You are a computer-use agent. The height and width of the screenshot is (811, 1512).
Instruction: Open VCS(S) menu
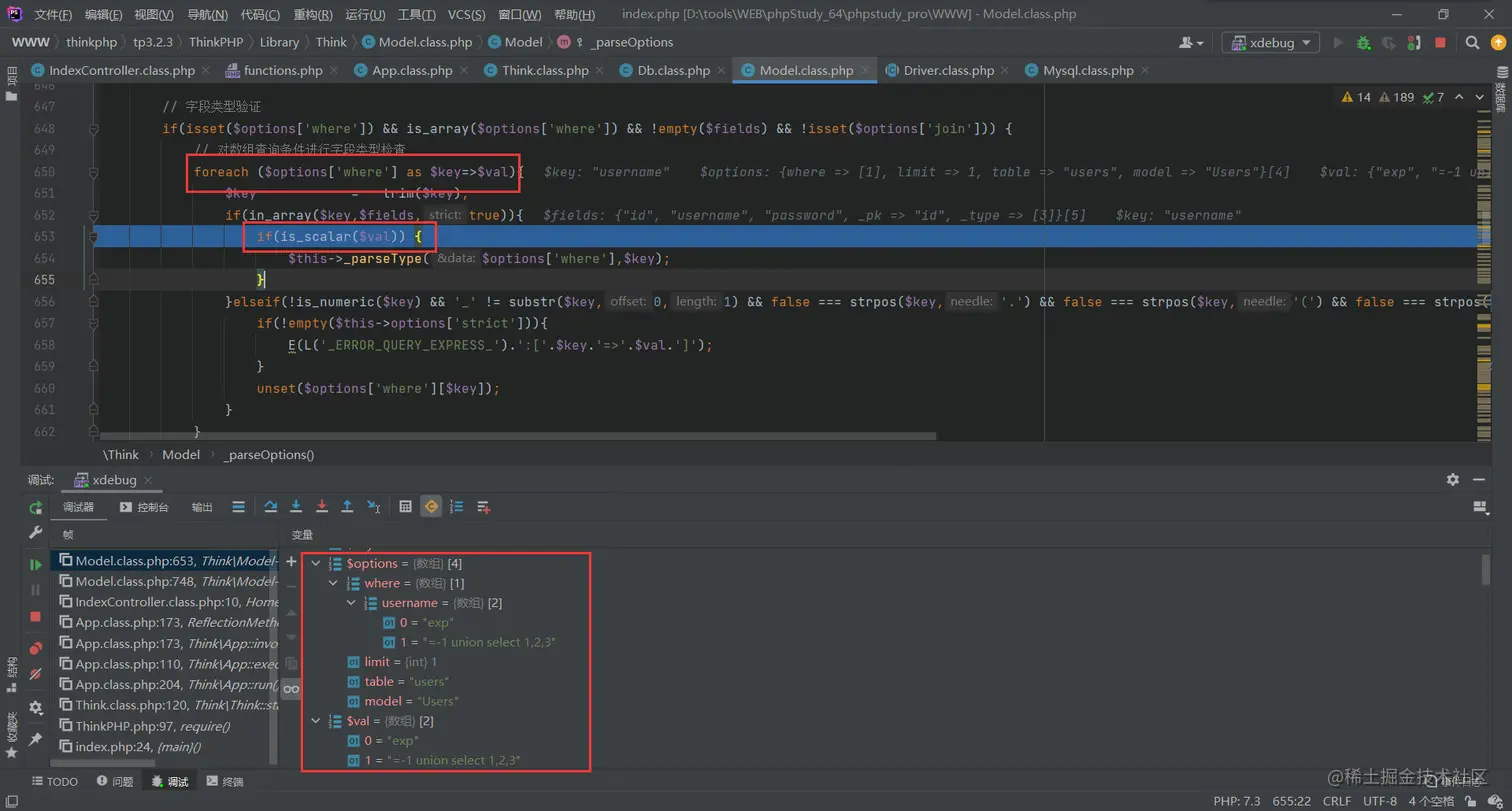coord(466,15)
